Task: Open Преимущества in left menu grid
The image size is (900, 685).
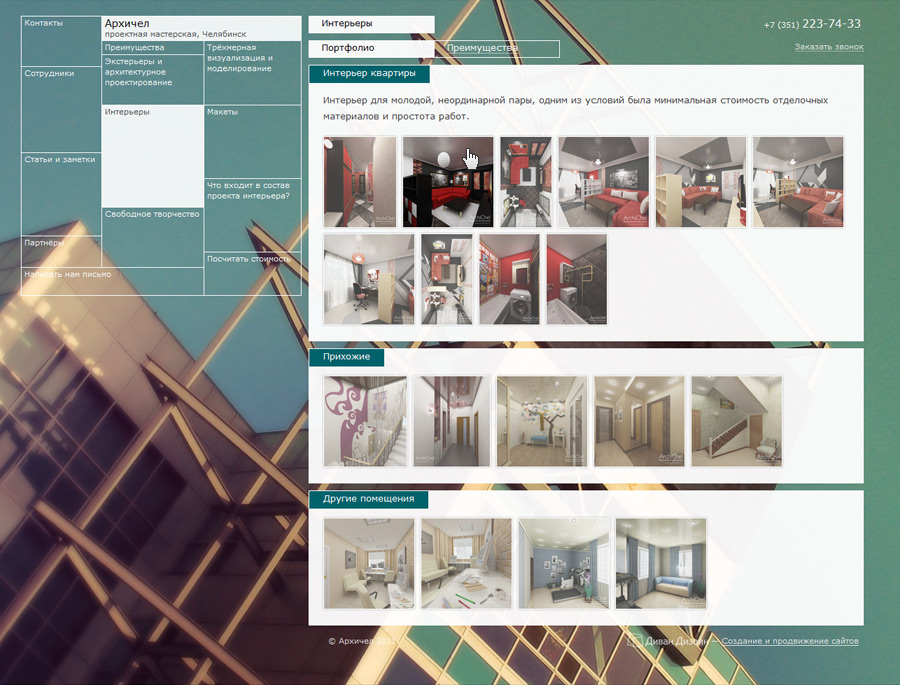Action: pos(153,48)
